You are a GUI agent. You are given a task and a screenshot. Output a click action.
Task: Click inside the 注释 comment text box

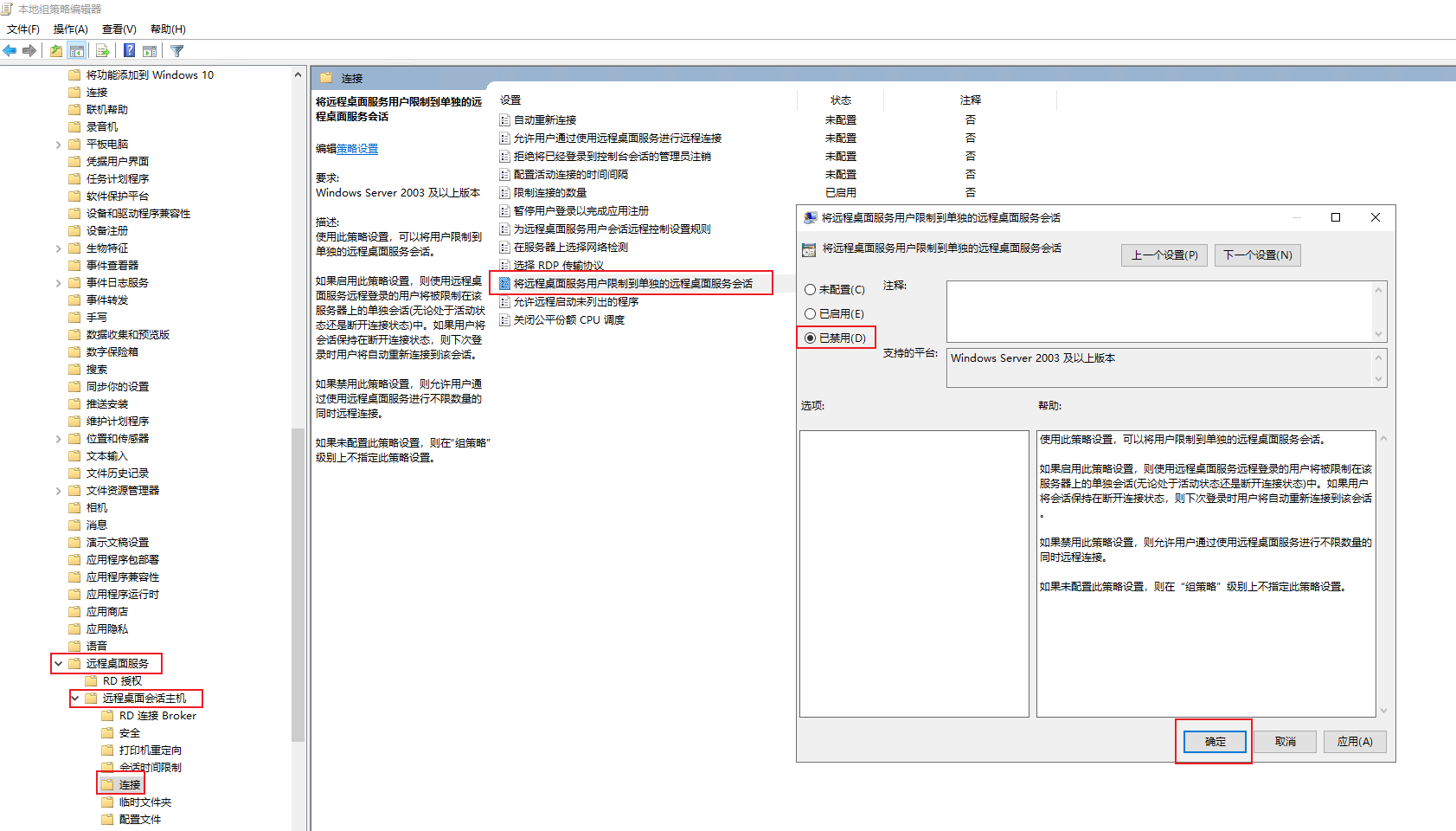(x=1159, y=311)
